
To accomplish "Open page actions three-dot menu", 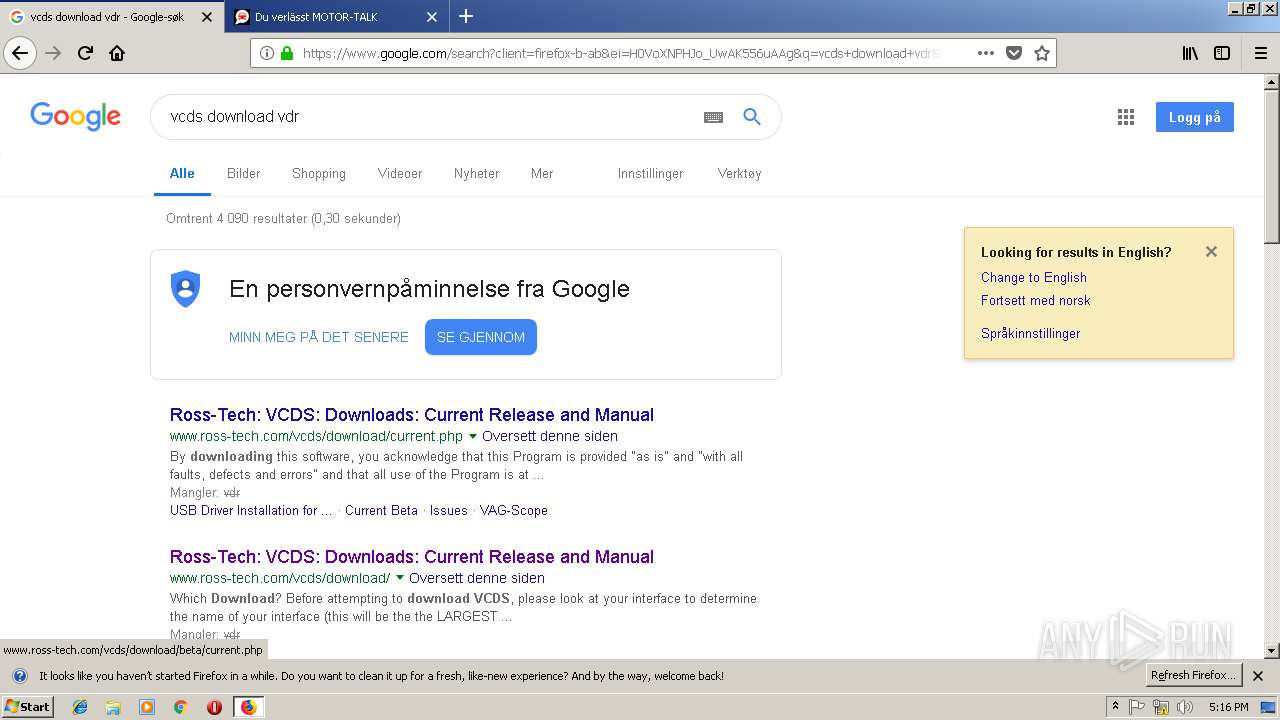I will [x=985, y=53].
